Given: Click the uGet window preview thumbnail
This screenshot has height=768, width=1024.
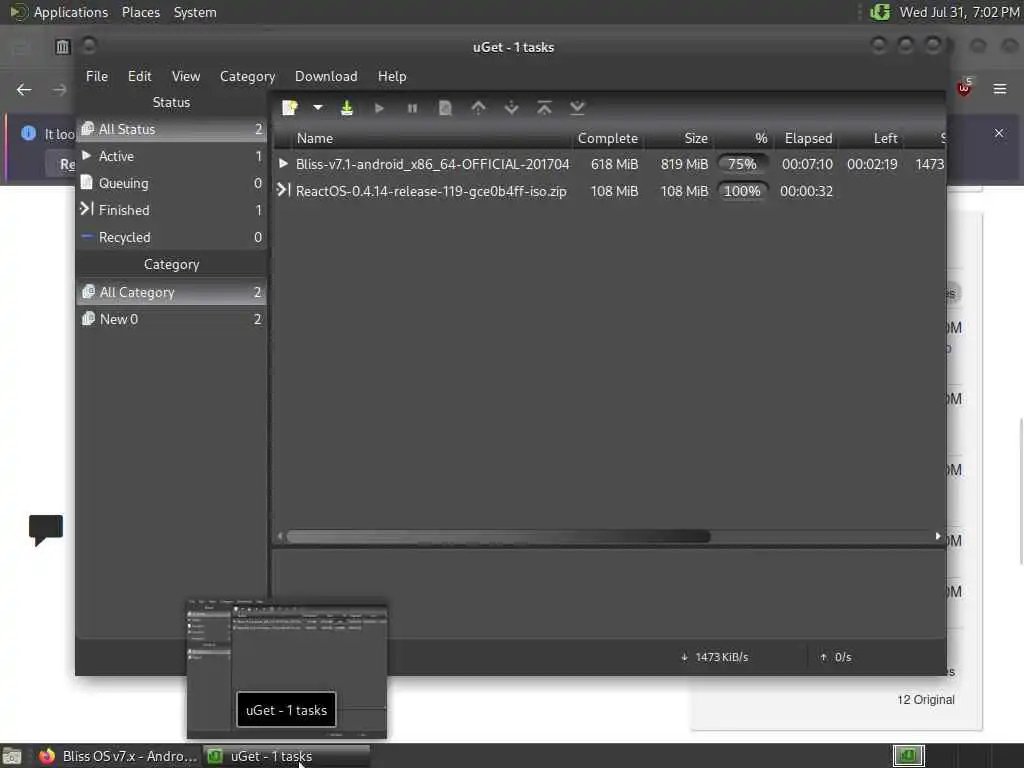Looking at the screenshot, I should coord(287,669).
